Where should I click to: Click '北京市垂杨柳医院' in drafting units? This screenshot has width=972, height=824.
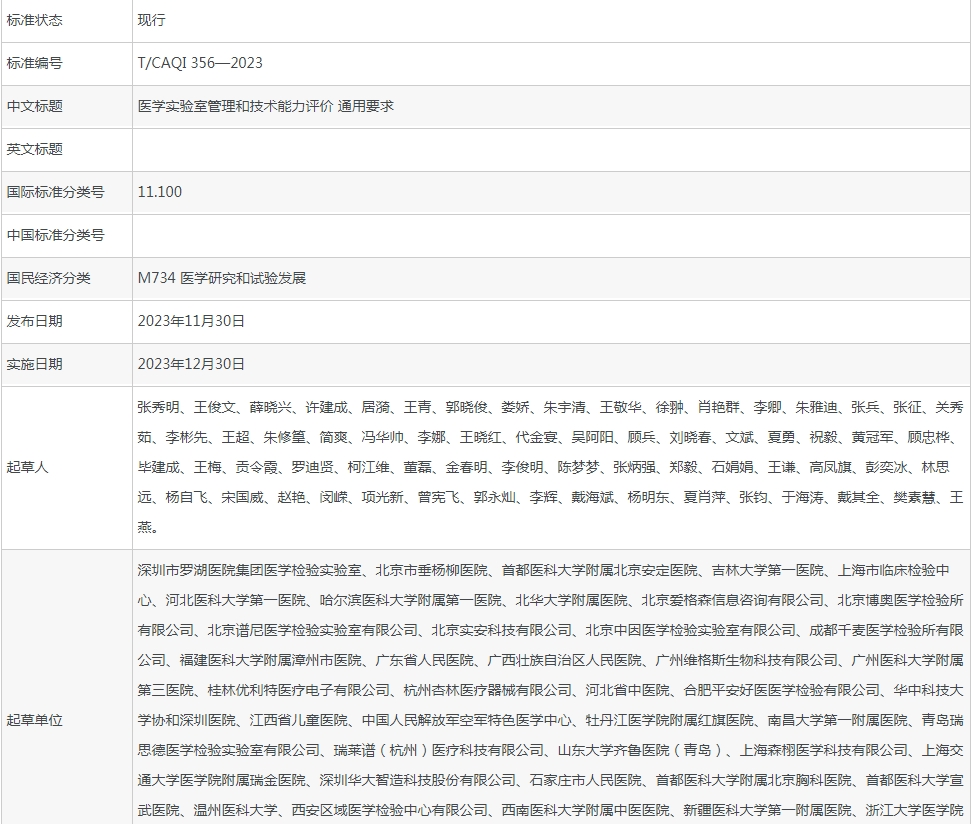pos(431,570)
